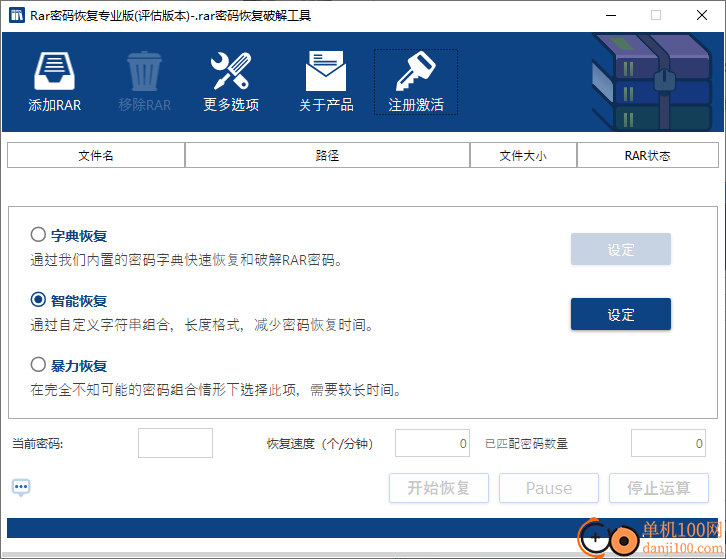The height and width of the screenshot is (559, 726).
Task: Click the 已匹配密码数量 value field
Action: pos(668,443)
